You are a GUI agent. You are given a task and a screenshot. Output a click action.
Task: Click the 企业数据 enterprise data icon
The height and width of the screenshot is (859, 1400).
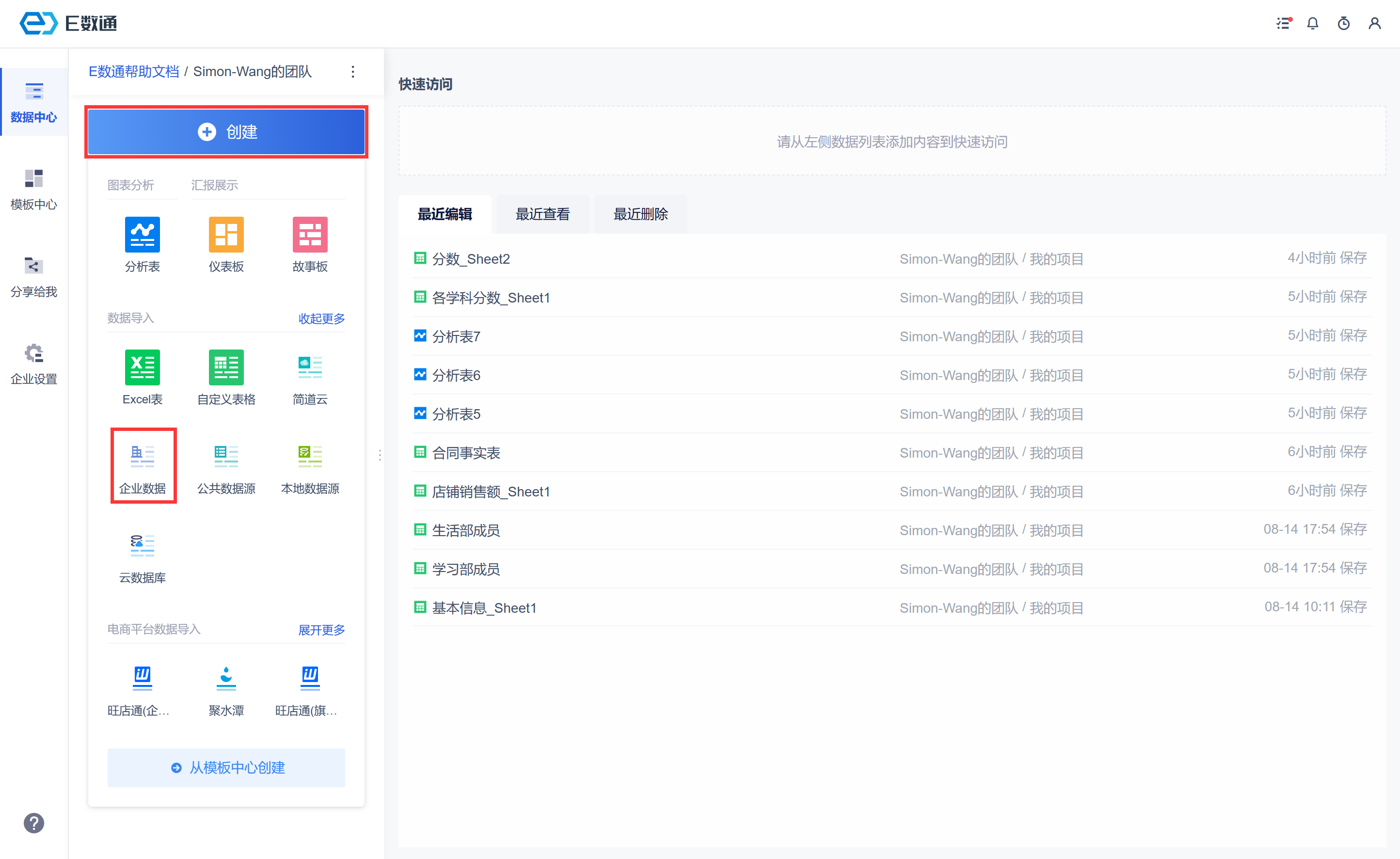coord(143,457)
